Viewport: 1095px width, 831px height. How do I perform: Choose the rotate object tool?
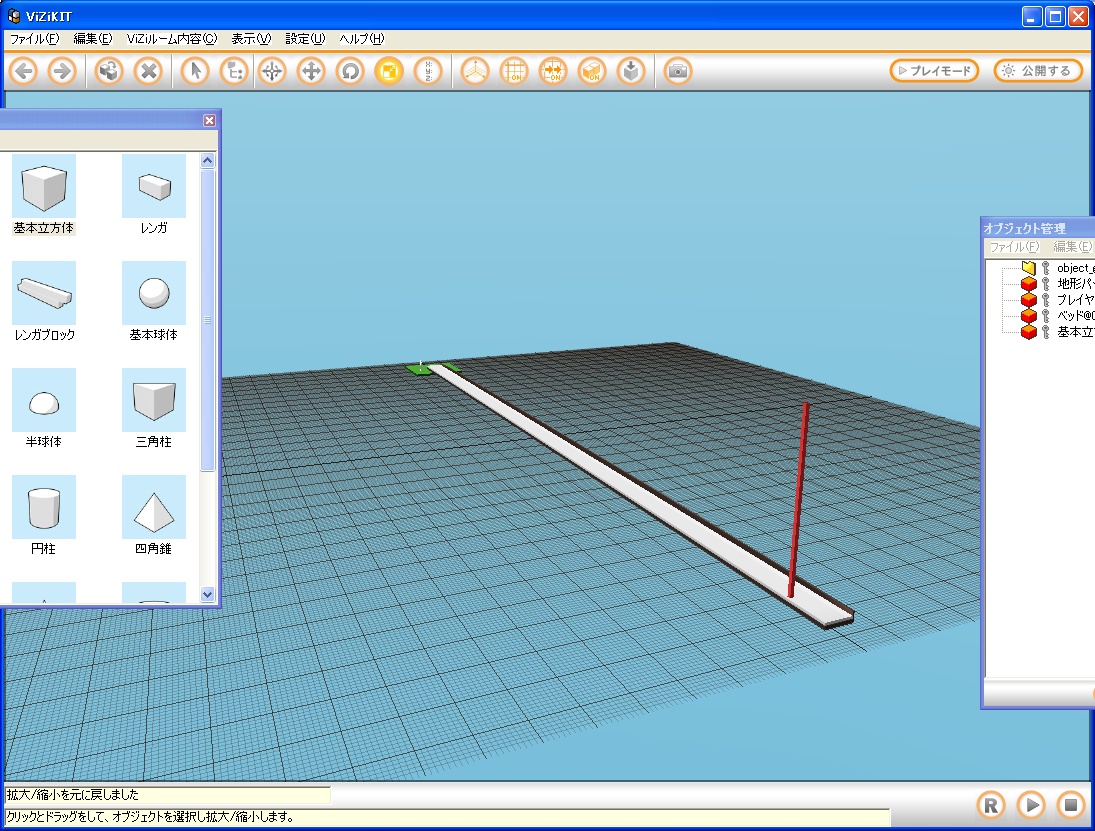[349, 71]
